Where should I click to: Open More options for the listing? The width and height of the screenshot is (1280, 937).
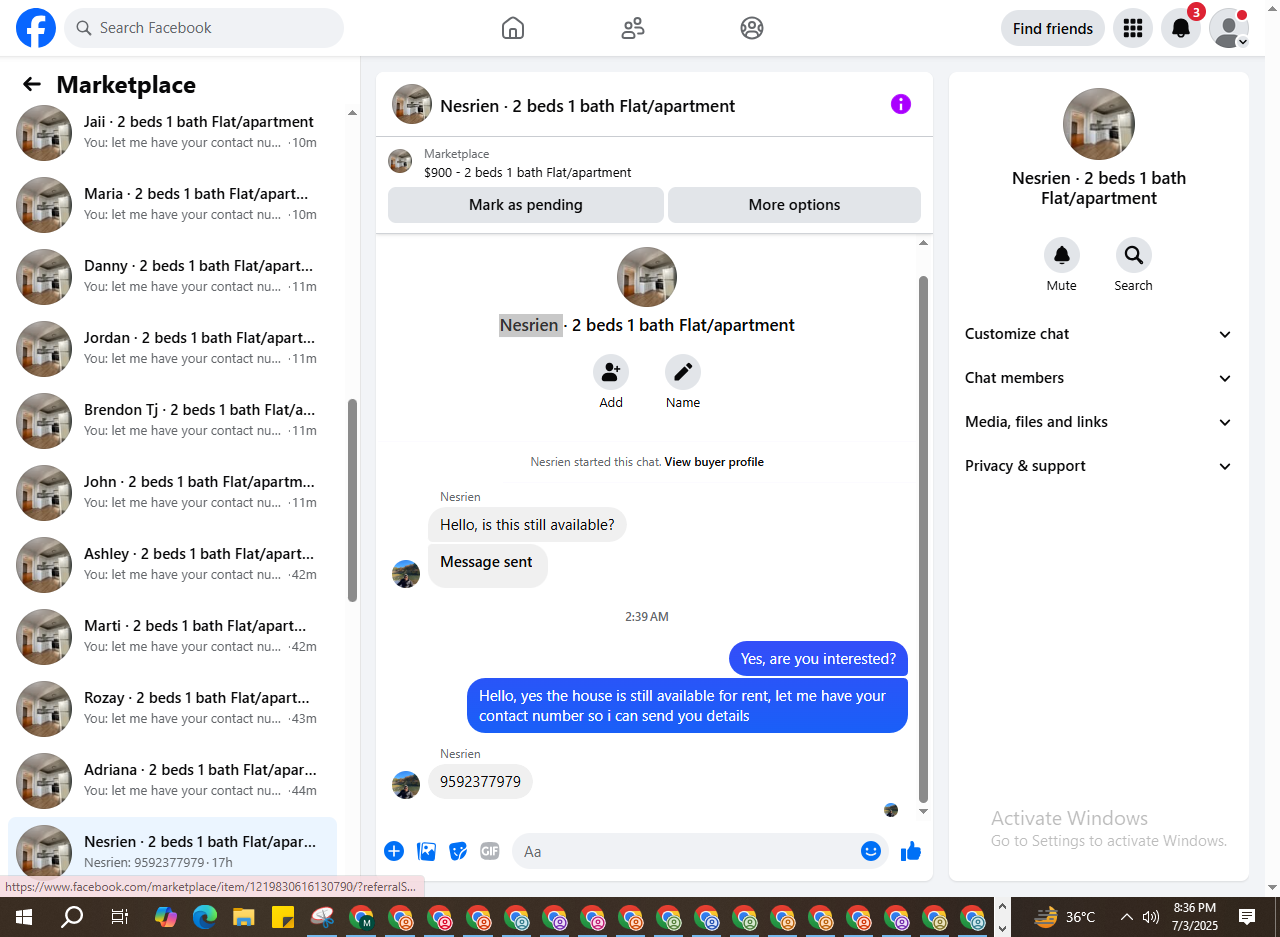pyautogui.click(x=794, y=205)
